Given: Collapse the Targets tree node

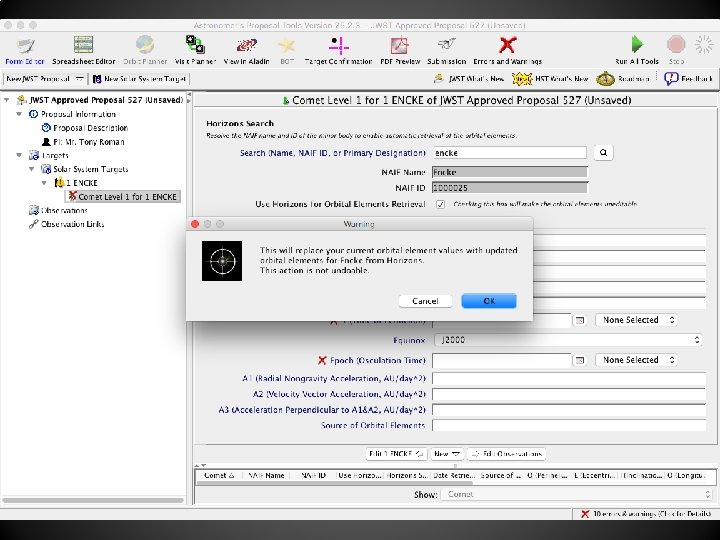Looking at the screenshot, I should click(x=19, y=155).
